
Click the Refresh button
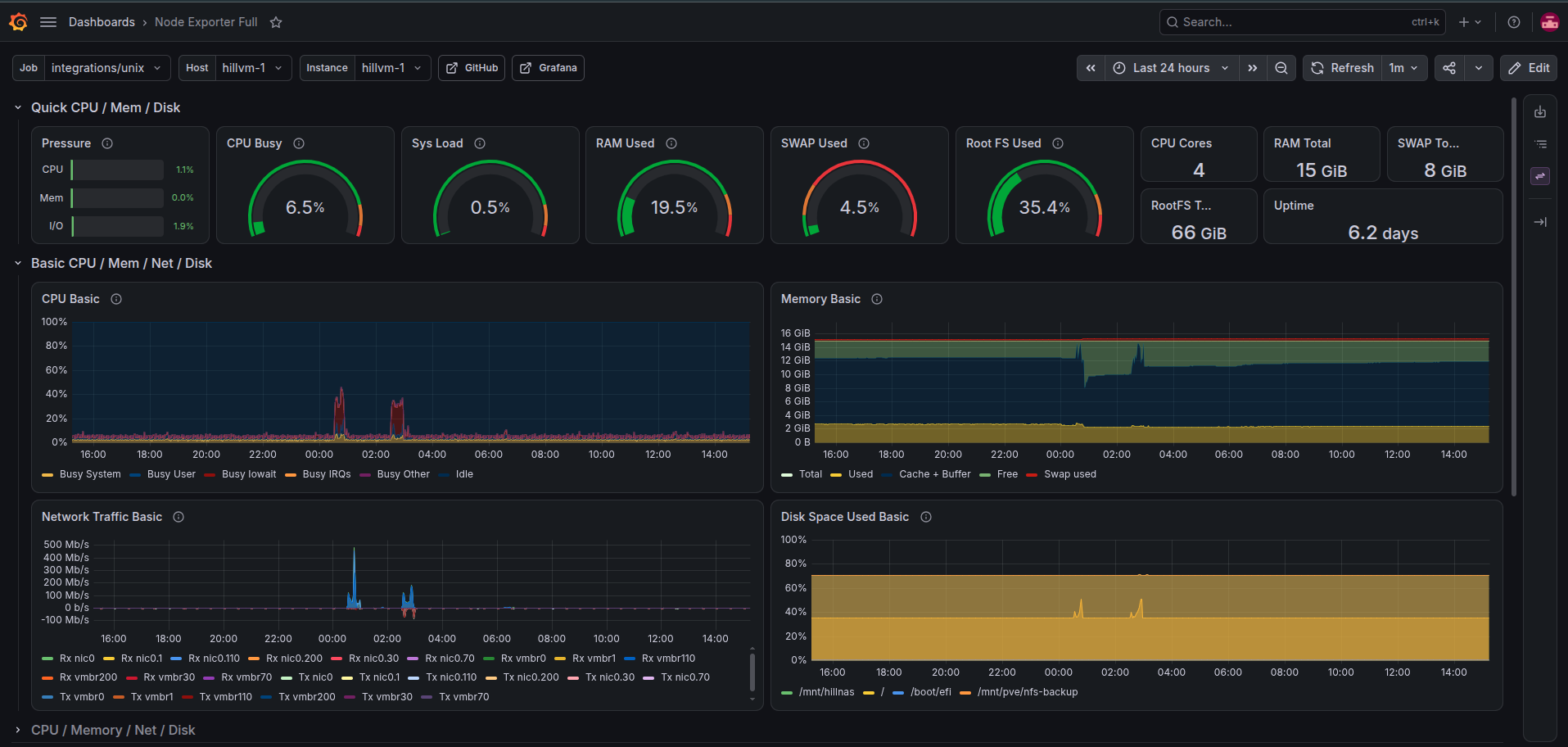point(1343,68)
